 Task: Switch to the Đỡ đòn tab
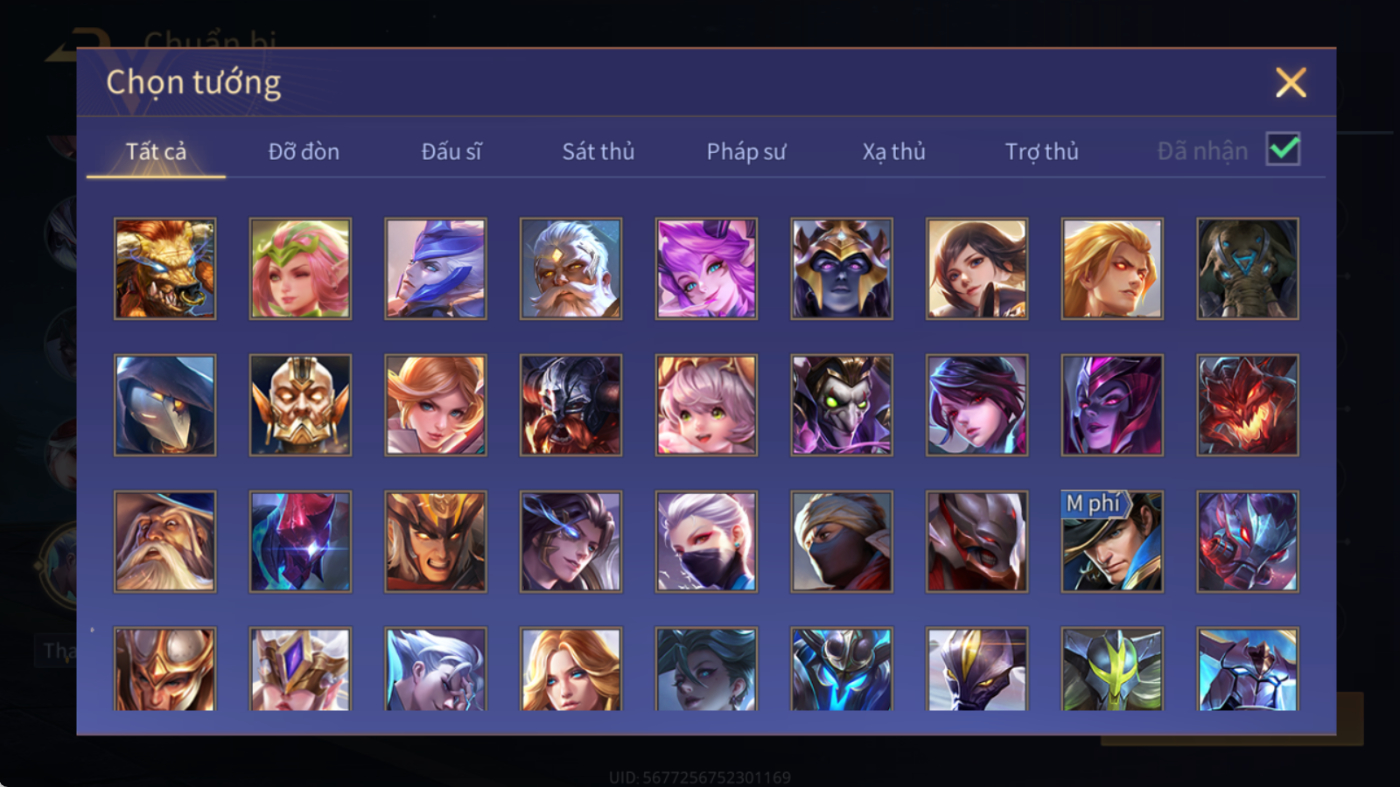point(304,152)
